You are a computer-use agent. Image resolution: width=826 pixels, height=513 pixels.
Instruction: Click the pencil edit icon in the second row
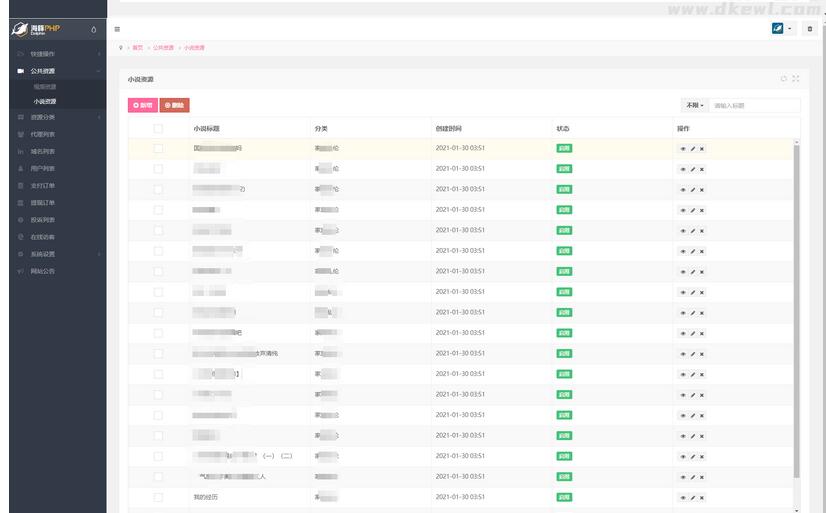point(692,169)
